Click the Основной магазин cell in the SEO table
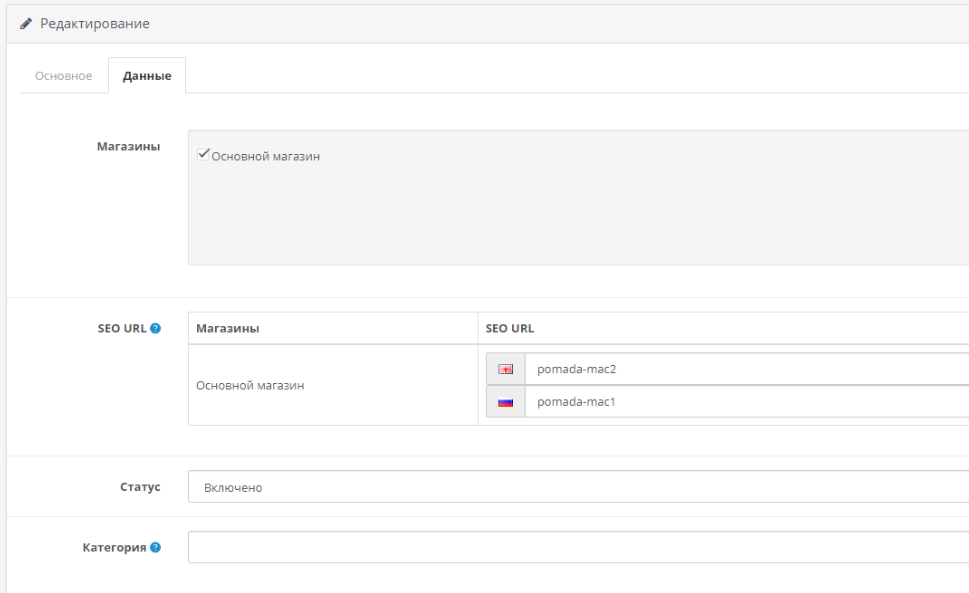Image resolution: width=969 pixels, height=593 pixels. coord(250,385)
